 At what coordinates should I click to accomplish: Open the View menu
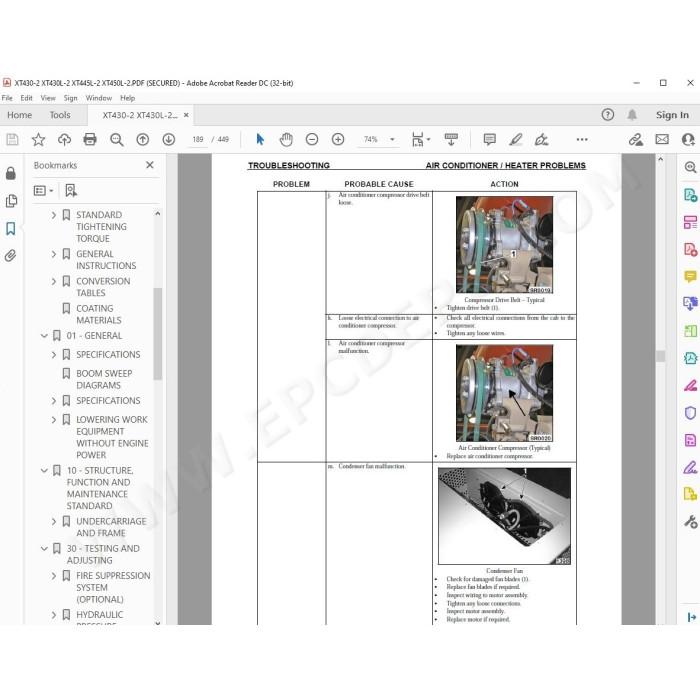coord(48,98)
